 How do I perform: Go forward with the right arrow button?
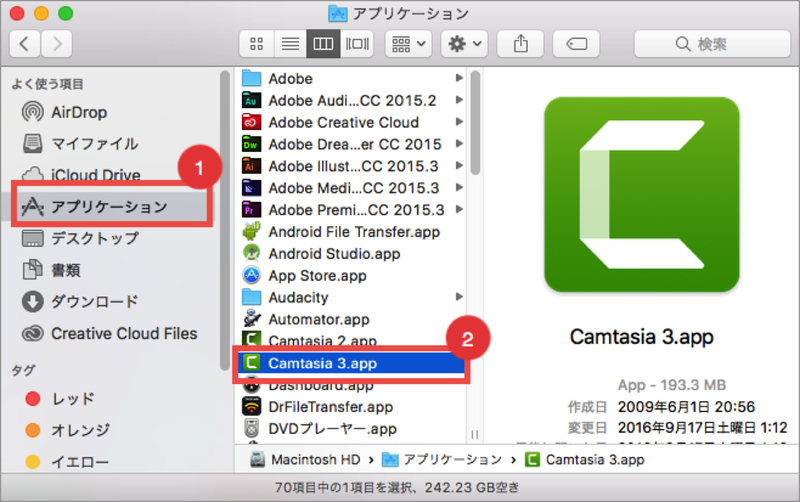coord(57,44)
